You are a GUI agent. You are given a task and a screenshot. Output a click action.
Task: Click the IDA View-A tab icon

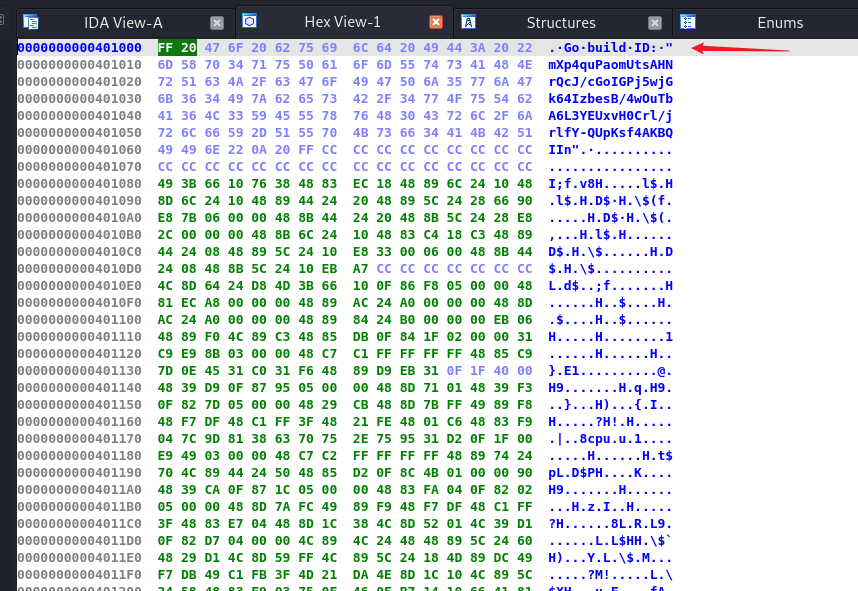point(31,22)
